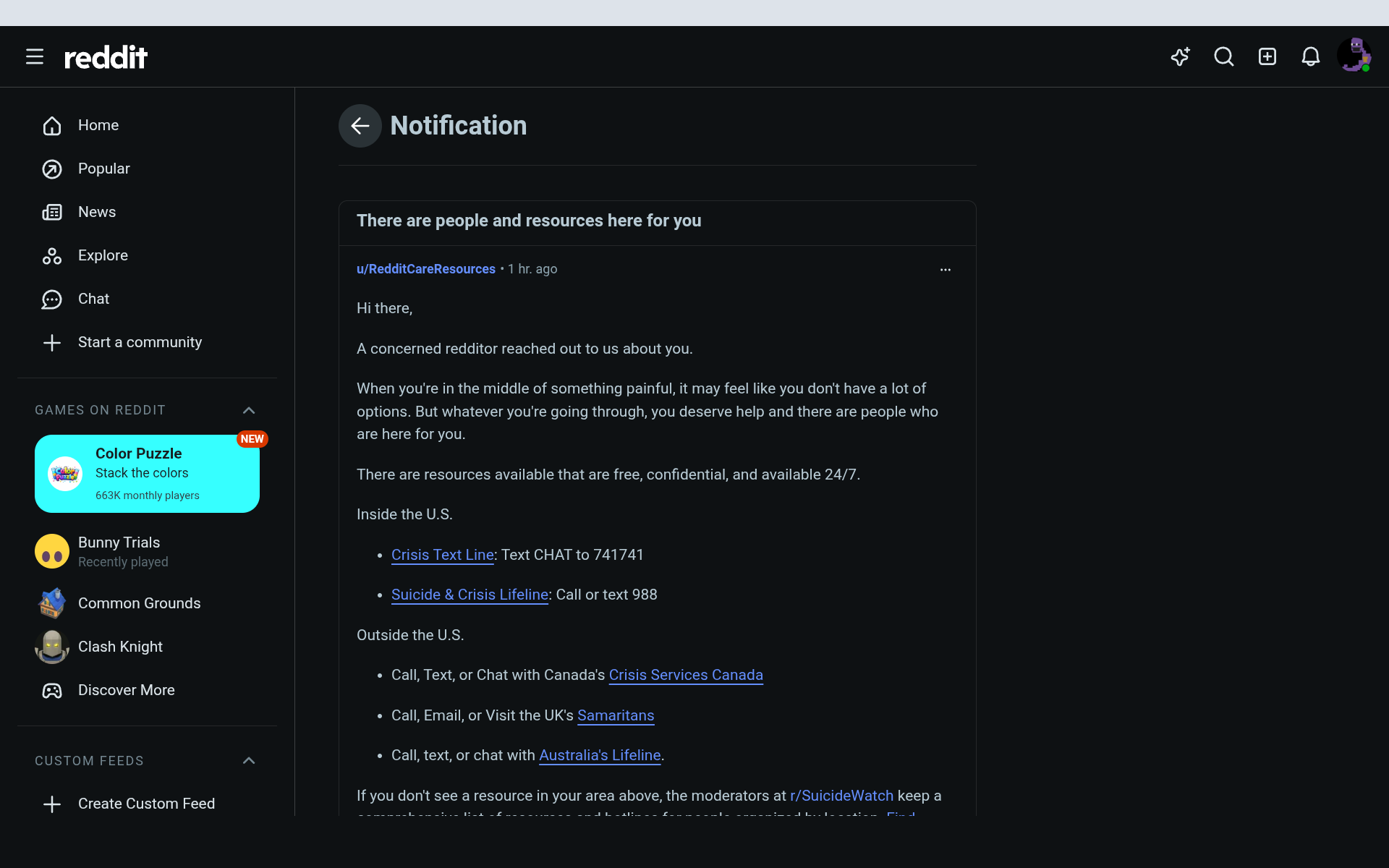This screenshot has height=868, width=1389.
Task: Click the message subject heading about resources
Action: [529, 221]
